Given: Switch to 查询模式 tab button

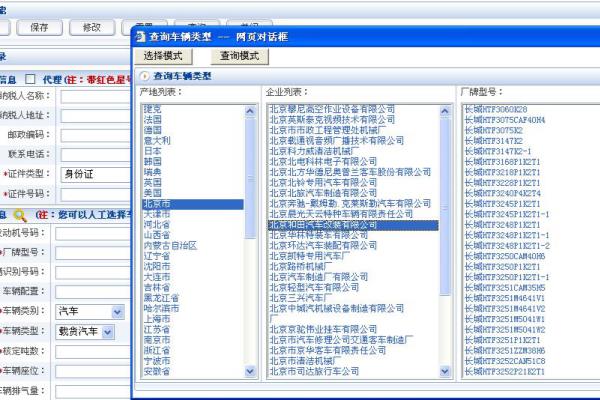Looking at the screenshot, I should [240, 56].
